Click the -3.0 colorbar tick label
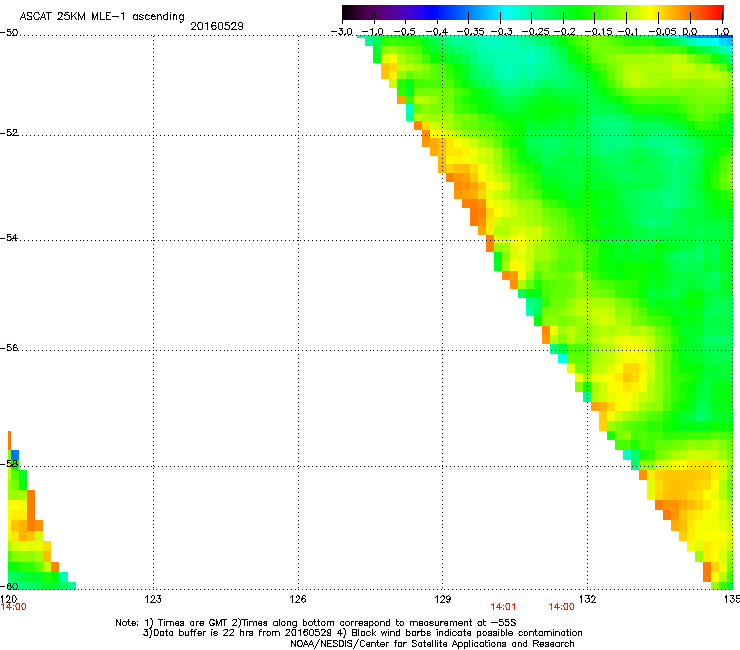This screenshot has height=650, width=740. pyautogui.click(x=342, y=32)
